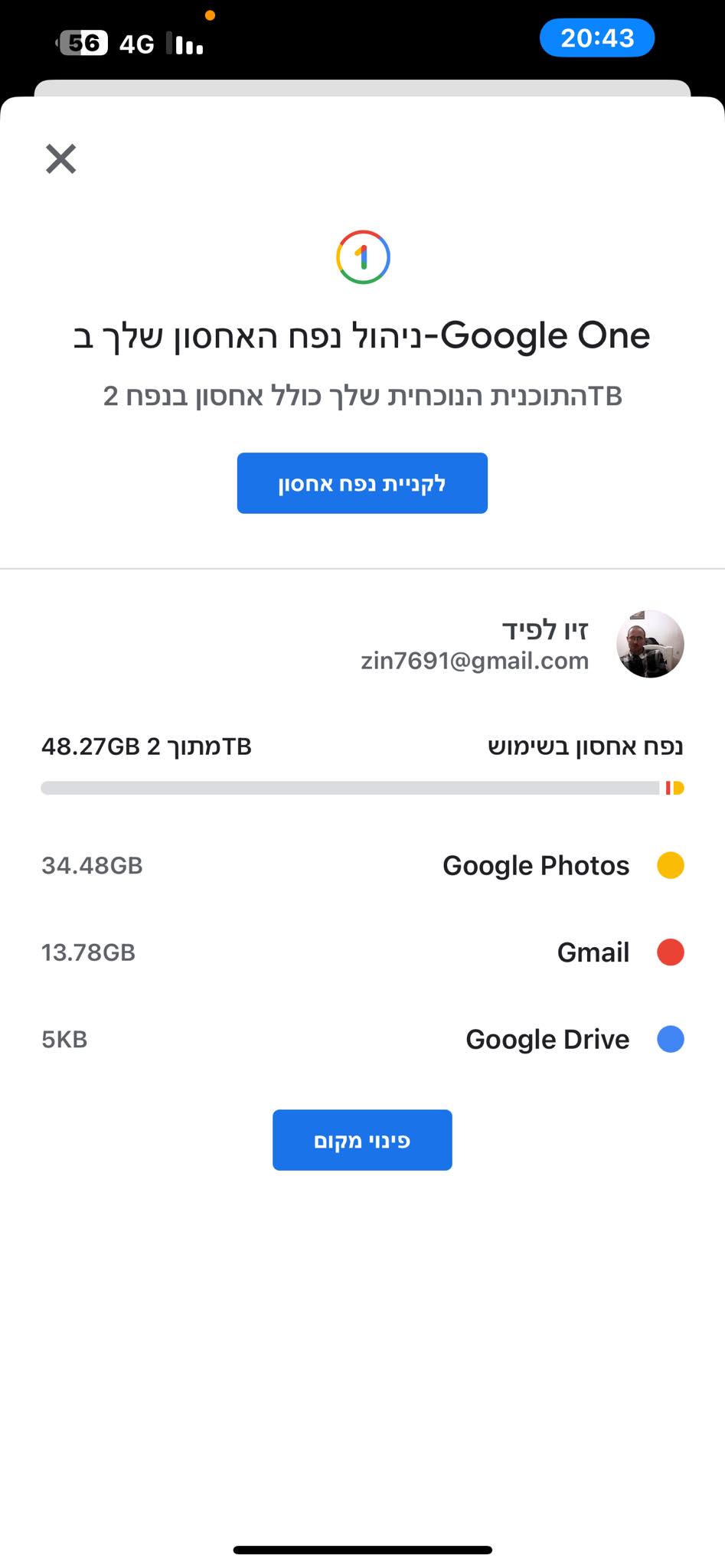This screenshot has width=725, height=1568.
Task: Tap the buy storage blue button
Action: pyautogui.click(x=362, y=483)
